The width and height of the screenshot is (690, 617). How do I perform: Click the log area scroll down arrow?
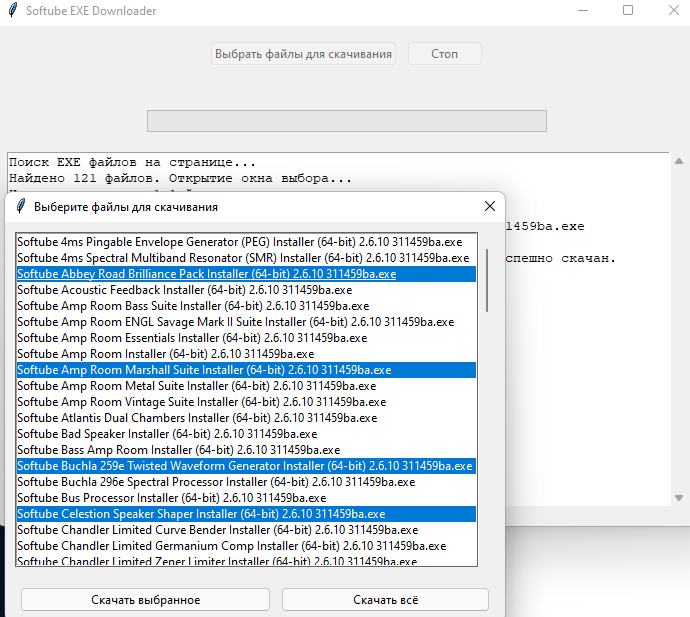[679, 498]
